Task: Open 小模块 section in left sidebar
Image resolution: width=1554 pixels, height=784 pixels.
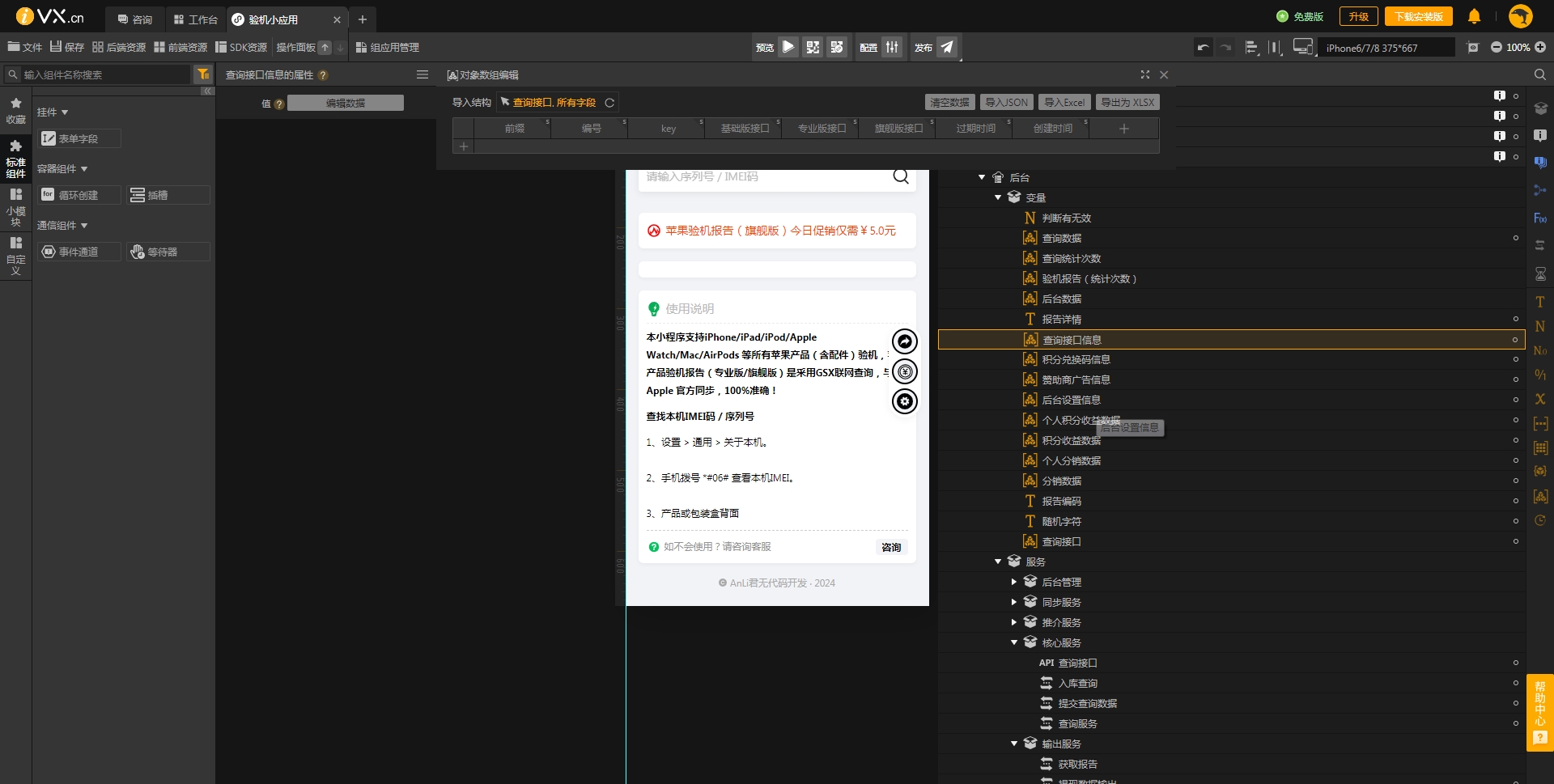Action: point(15,206)
